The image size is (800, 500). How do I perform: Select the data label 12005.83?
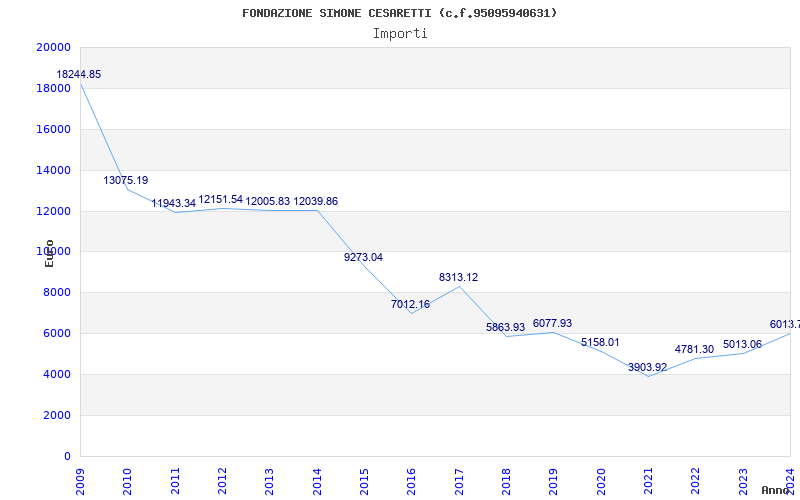[267, 202]
